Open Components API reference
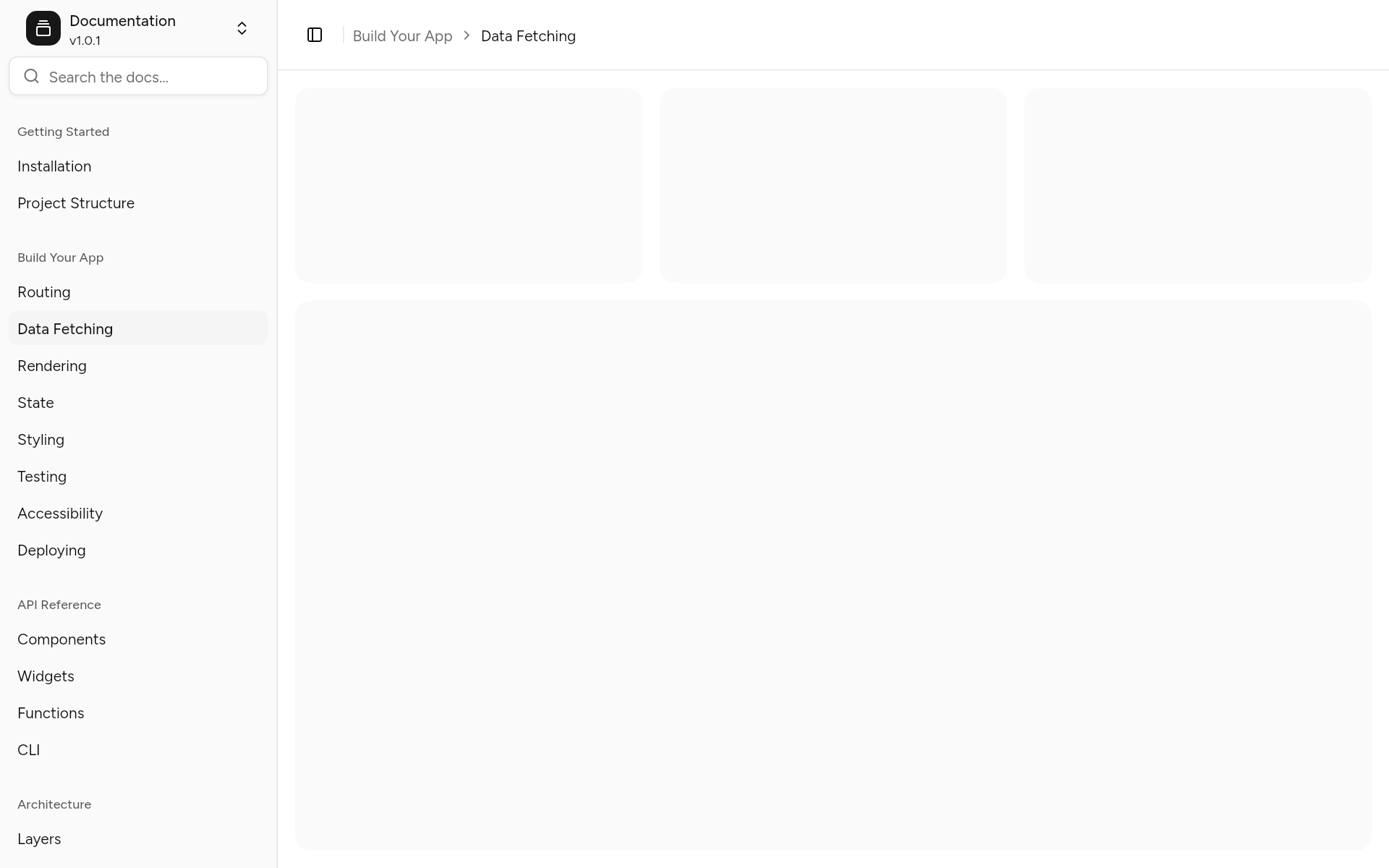Viewport: 1389px width, 868px height. (x=138, y=639)
